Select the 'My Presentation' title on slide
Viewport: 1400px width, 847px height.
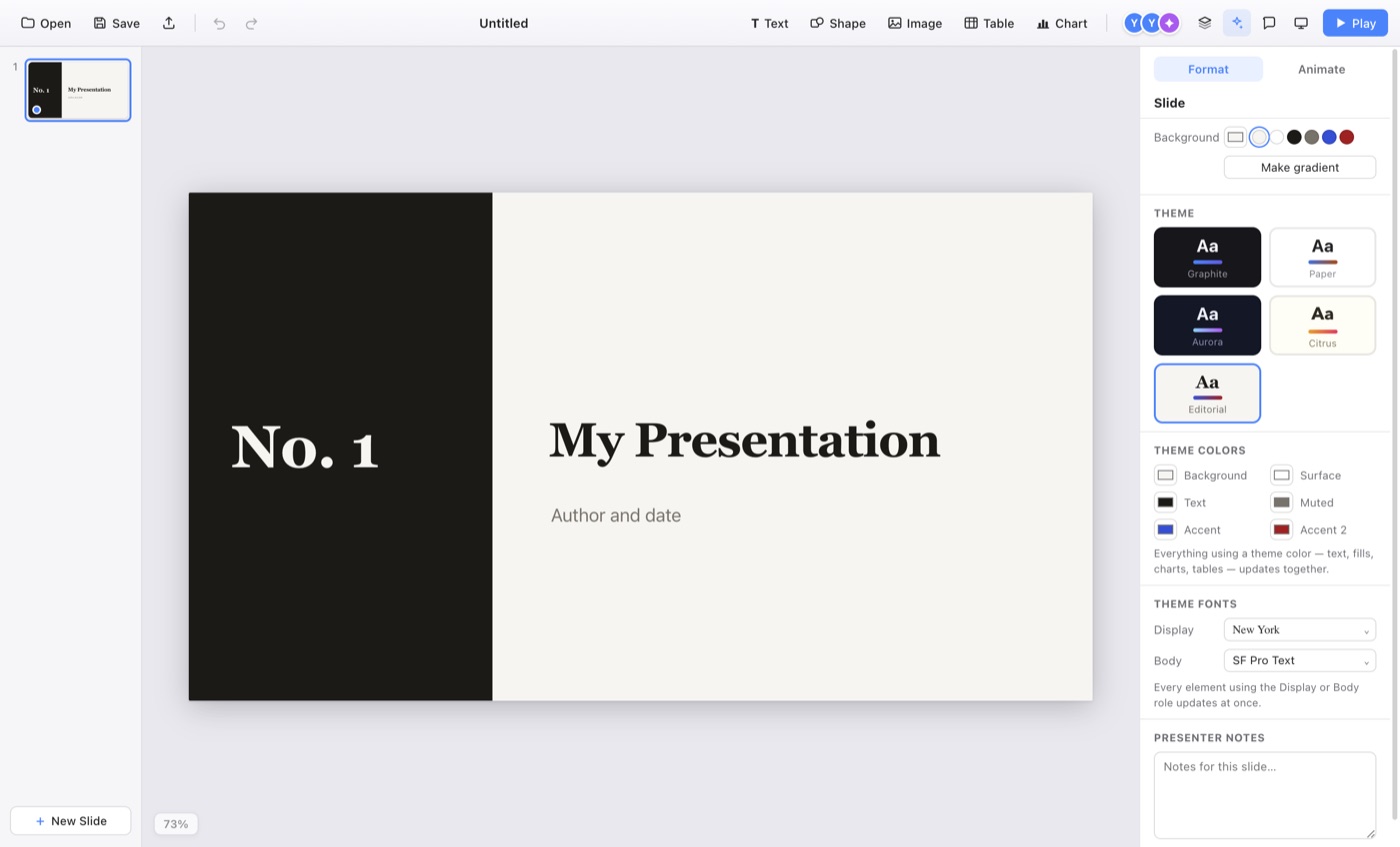(x=744, y=440)
